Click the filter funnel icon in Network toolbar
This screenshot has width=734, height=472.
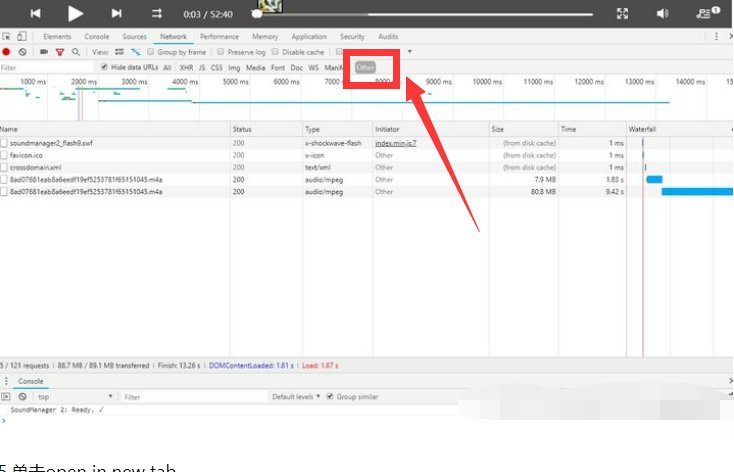(59, 52)
